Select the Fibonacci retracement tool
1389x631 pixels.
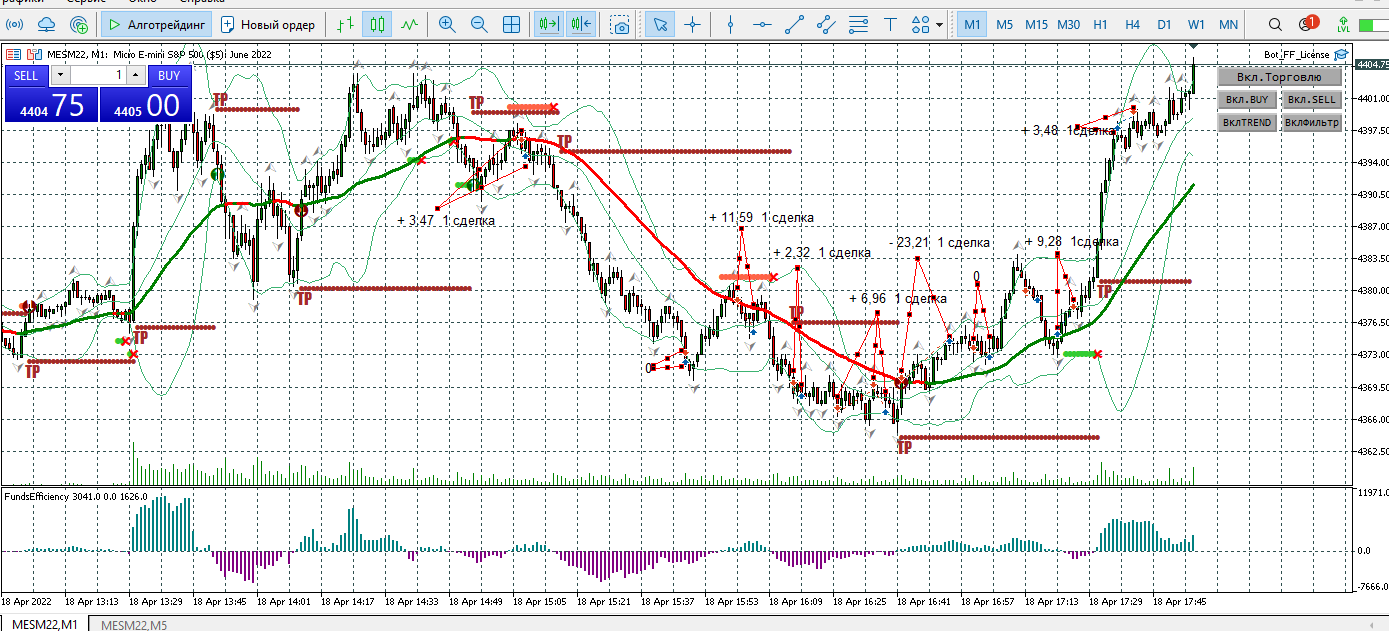pyautogui.click(x=858, y=24)
